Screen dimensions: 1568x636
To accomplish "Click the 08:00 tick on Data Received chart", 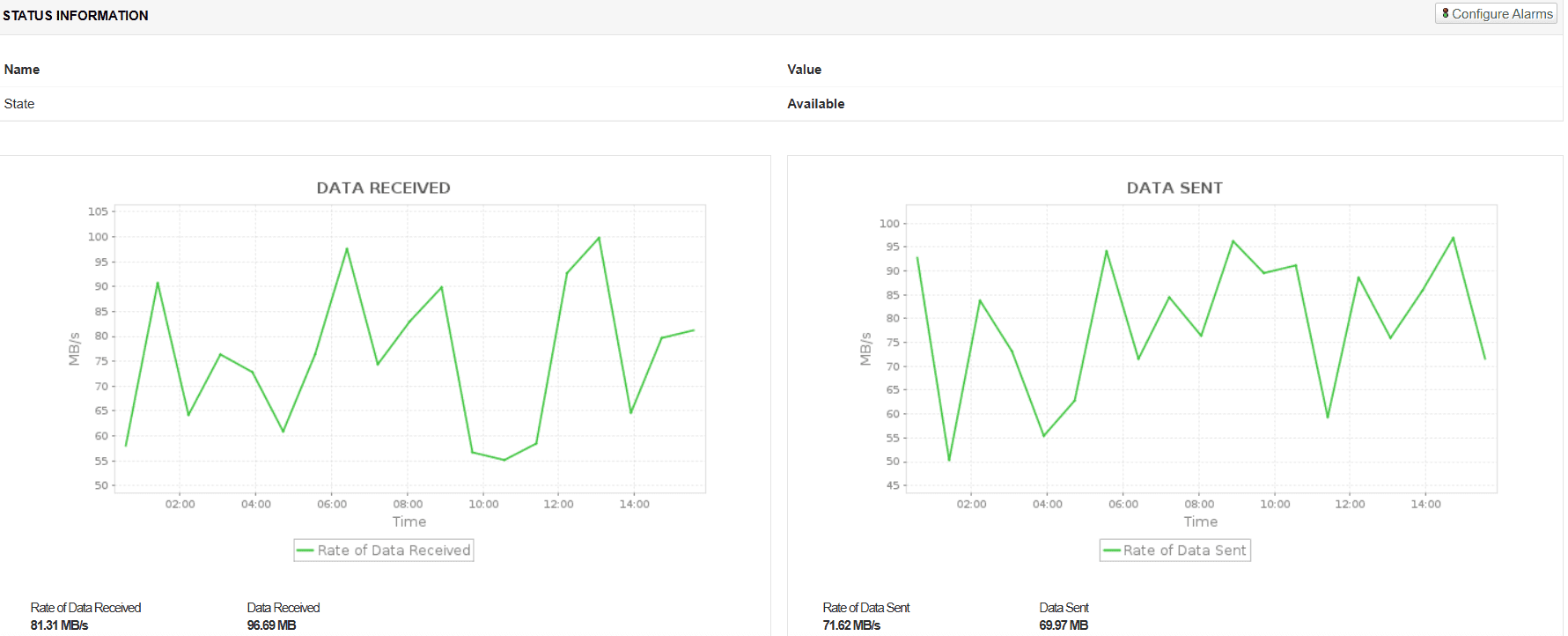I will point(408,504).
